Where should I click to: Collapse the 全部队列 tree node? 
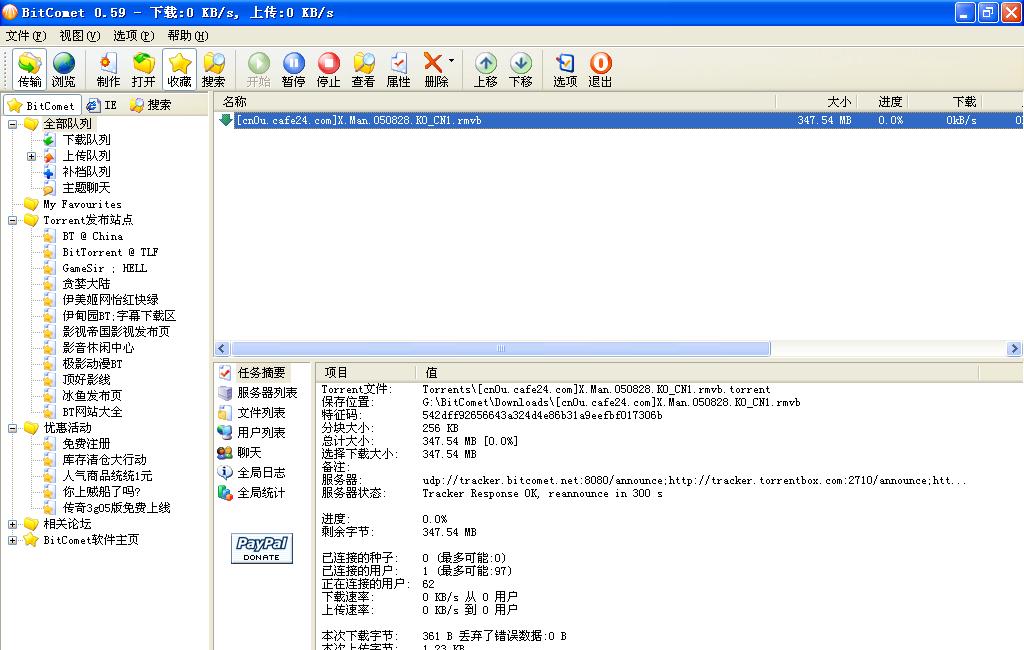[x=12, y=124]
